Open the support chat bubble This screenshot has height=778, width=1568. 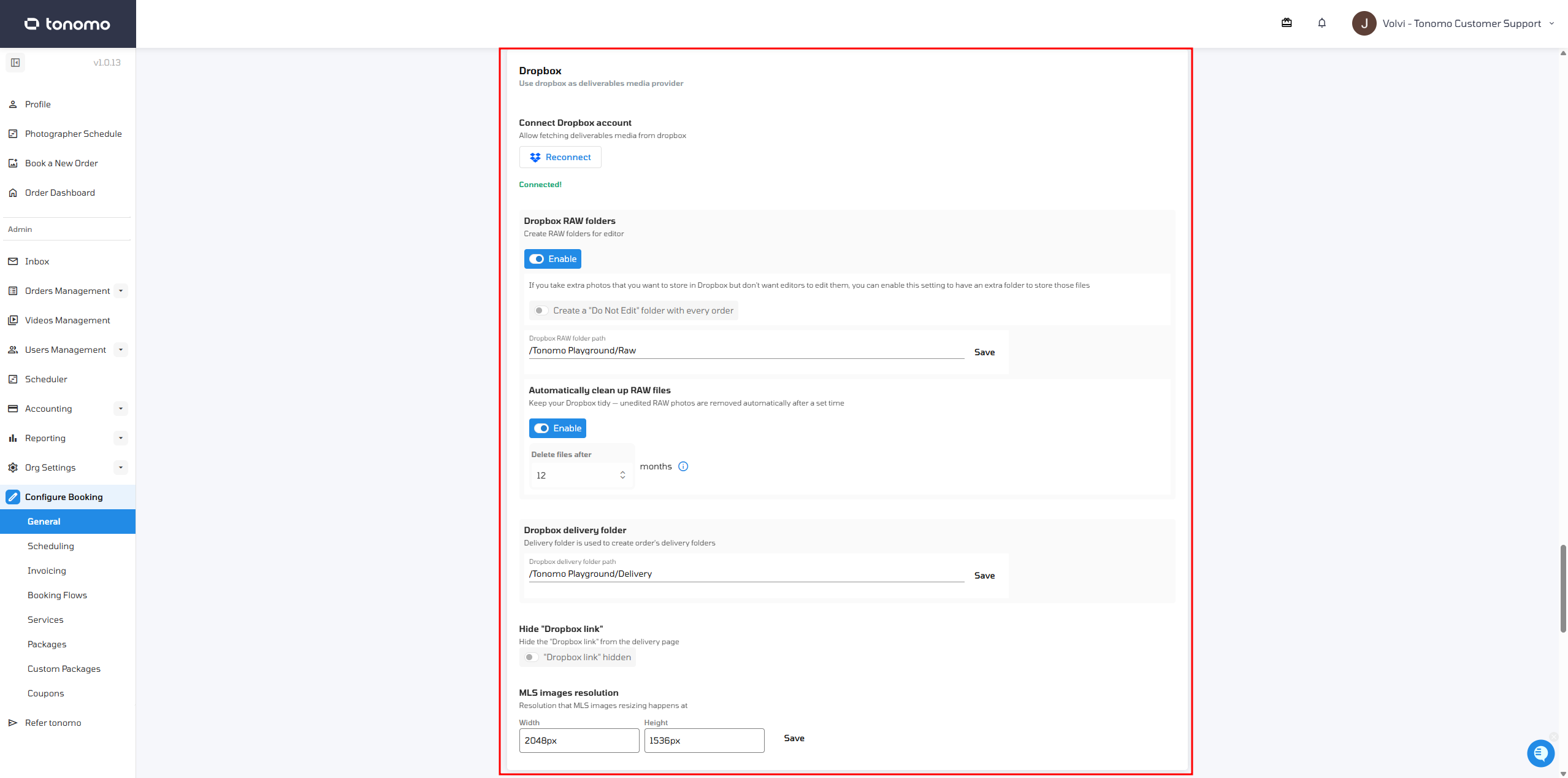coord(1540,753)
